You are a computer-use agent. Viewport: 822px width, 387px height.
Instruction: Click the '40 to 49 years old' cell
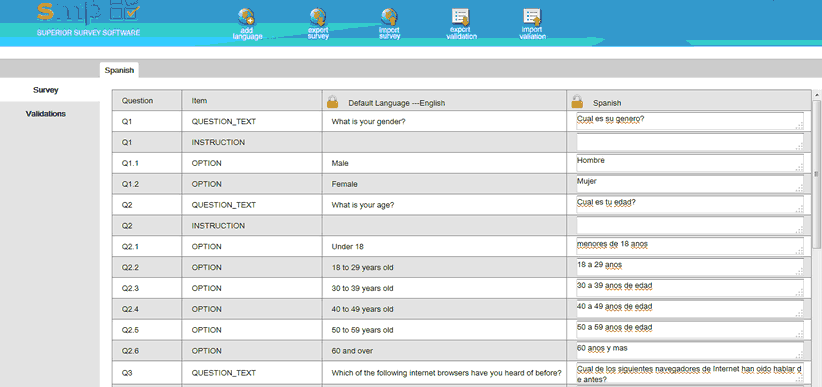(444, 309)
